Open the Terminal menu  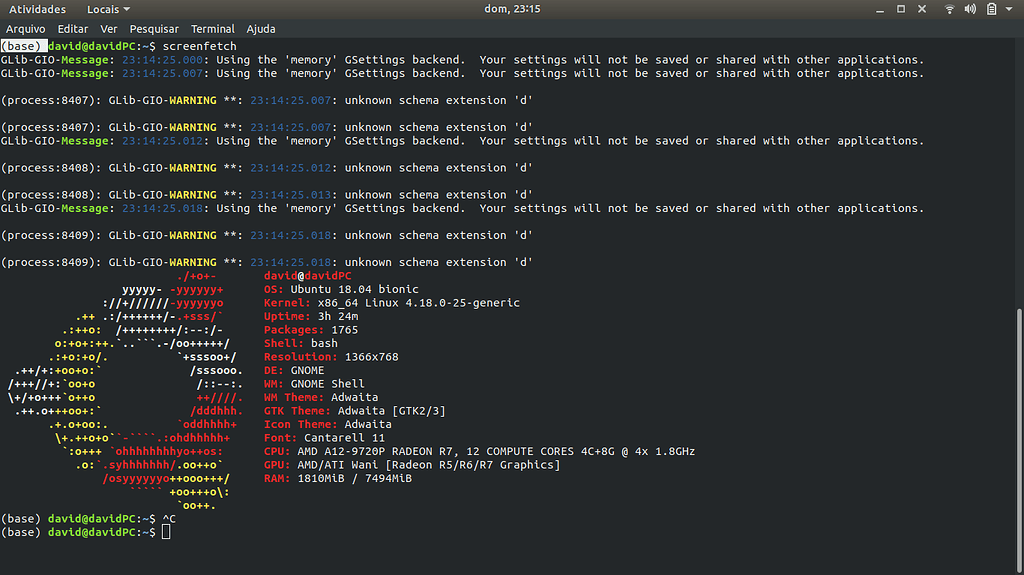pyautogui.click(x=212, y=29)
